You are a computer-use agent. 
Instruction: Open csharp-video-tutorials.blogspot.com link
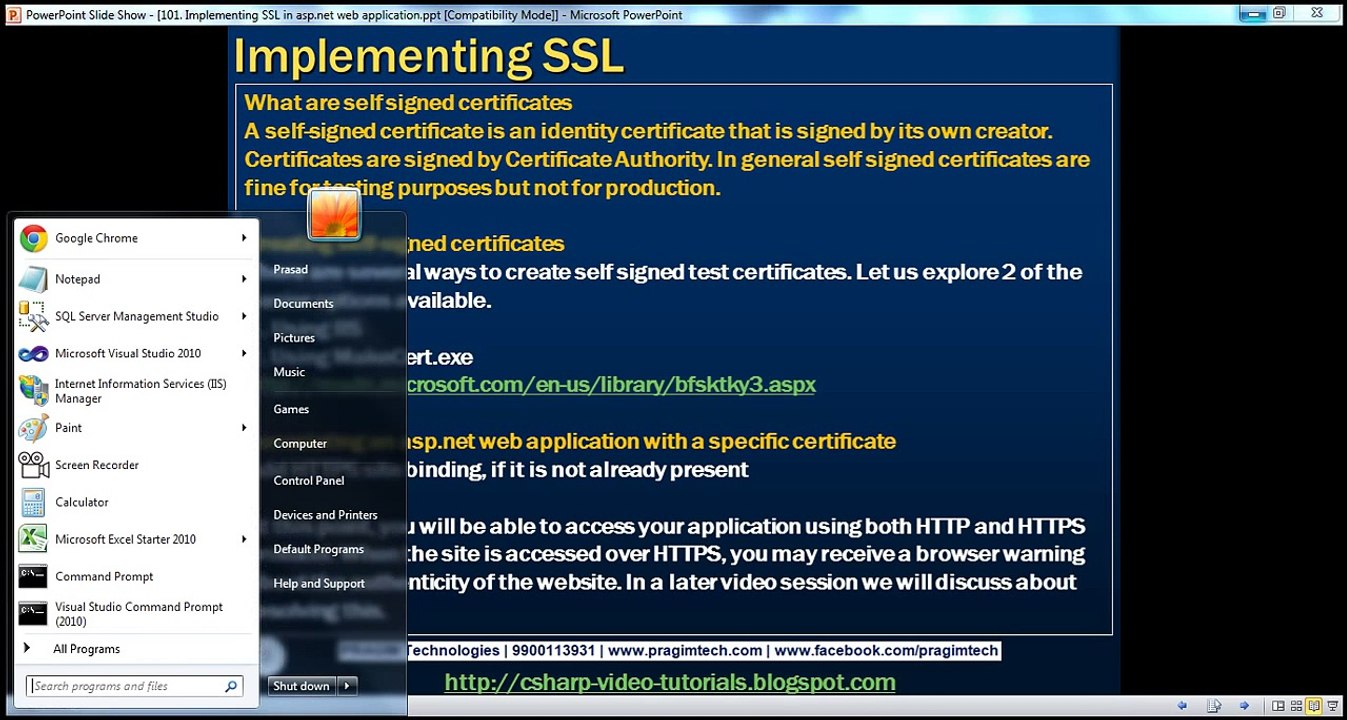point(670,682)
